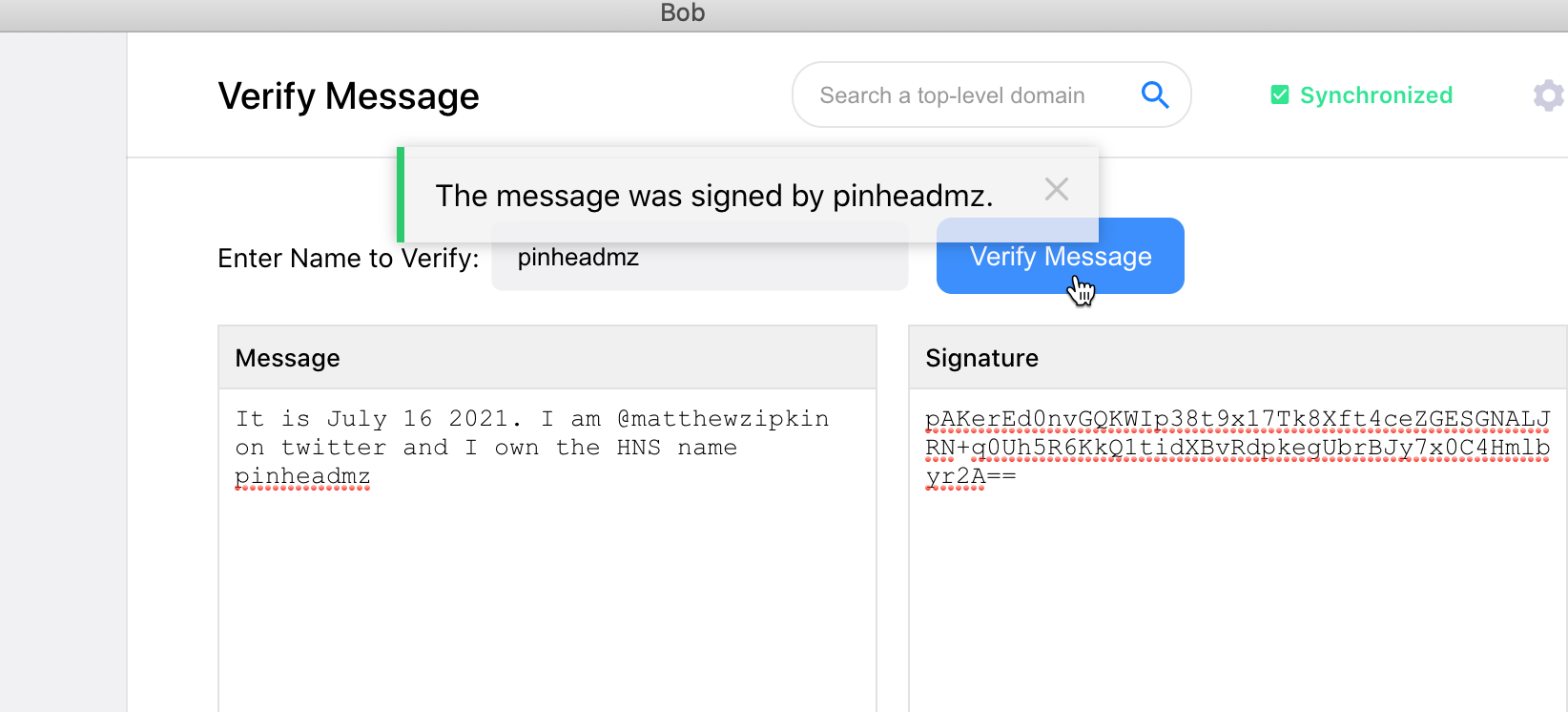The width and height of the screenshot is (1568, 712).
Task: Click the 'Enter Name to Verify:' label
Action: (x=348, y=259)
